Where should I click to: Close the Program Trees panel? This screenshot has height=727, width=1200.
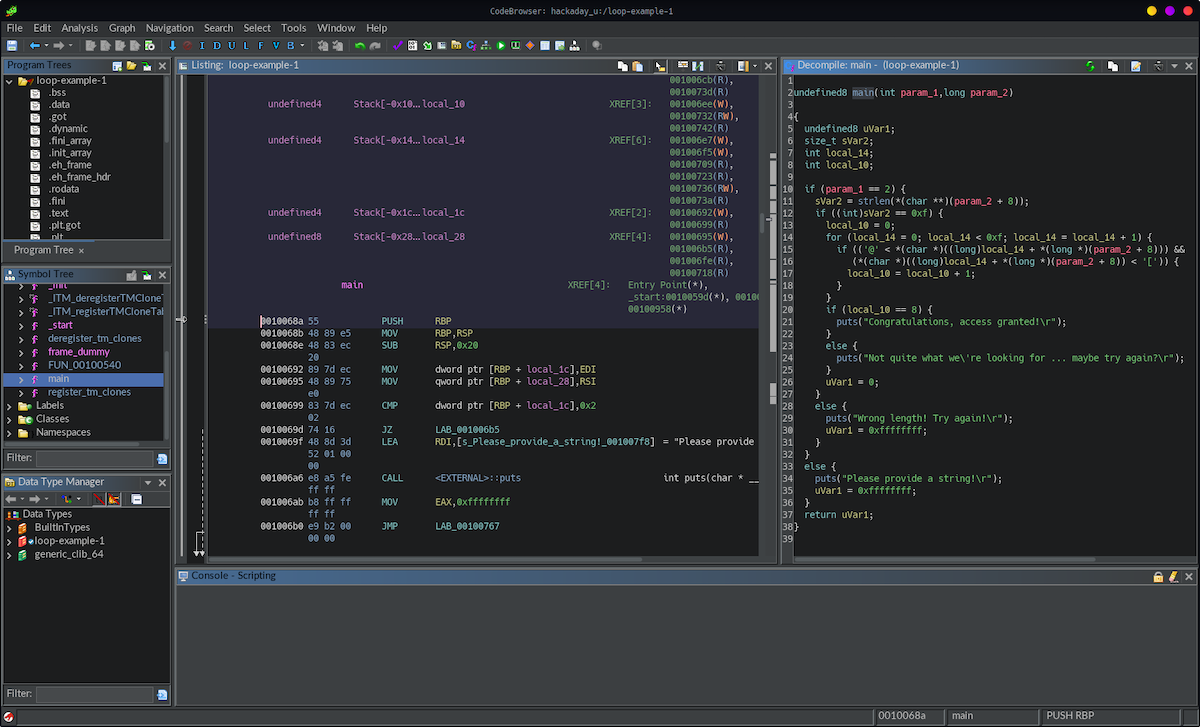(x=163, y=66)
